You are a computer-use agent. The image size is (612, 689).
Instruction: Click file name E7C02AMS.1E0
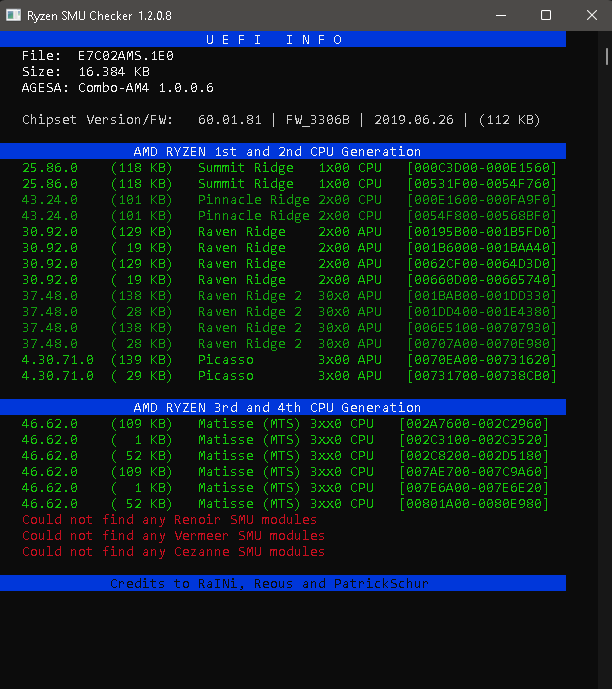126,56
